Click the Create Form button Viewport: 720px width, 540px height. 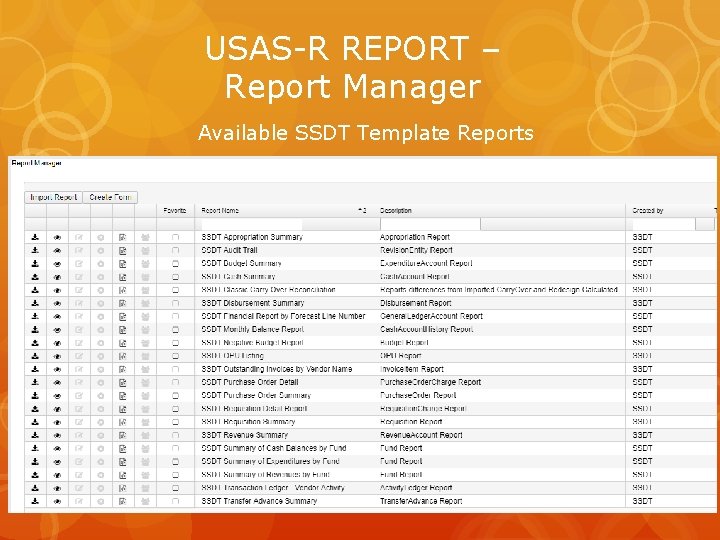(110, 197)
